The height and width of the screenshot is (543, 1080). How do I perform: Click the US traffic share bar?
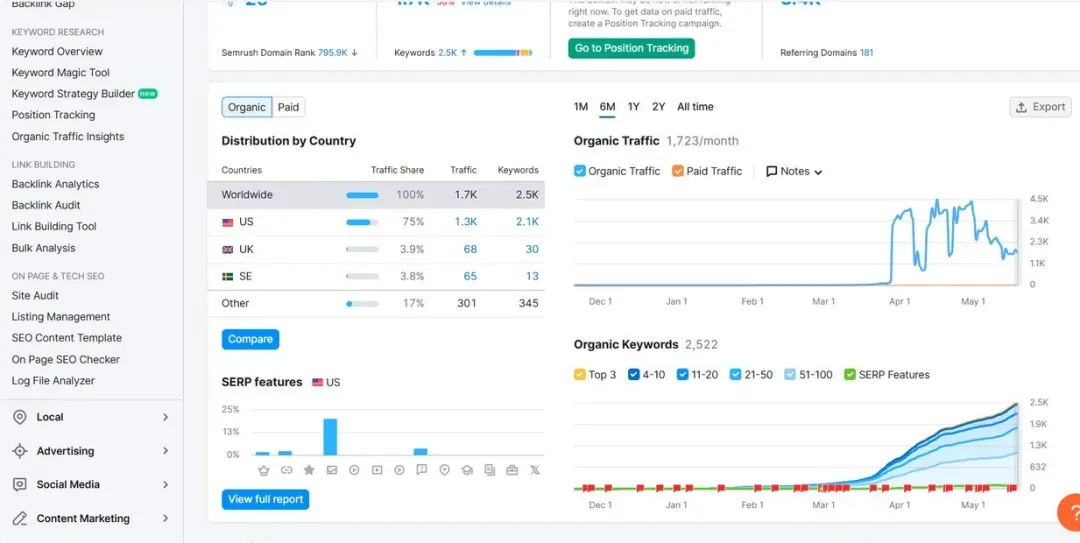362,222
